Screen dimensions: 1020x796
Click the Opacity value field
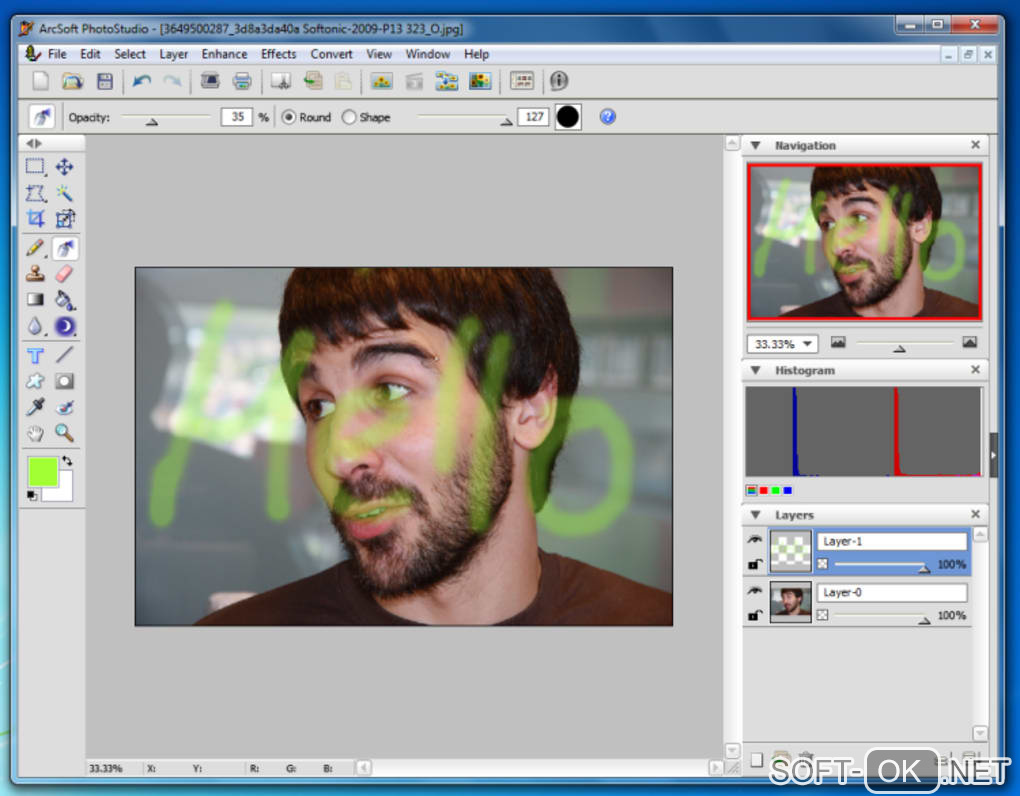click(237, 117)
